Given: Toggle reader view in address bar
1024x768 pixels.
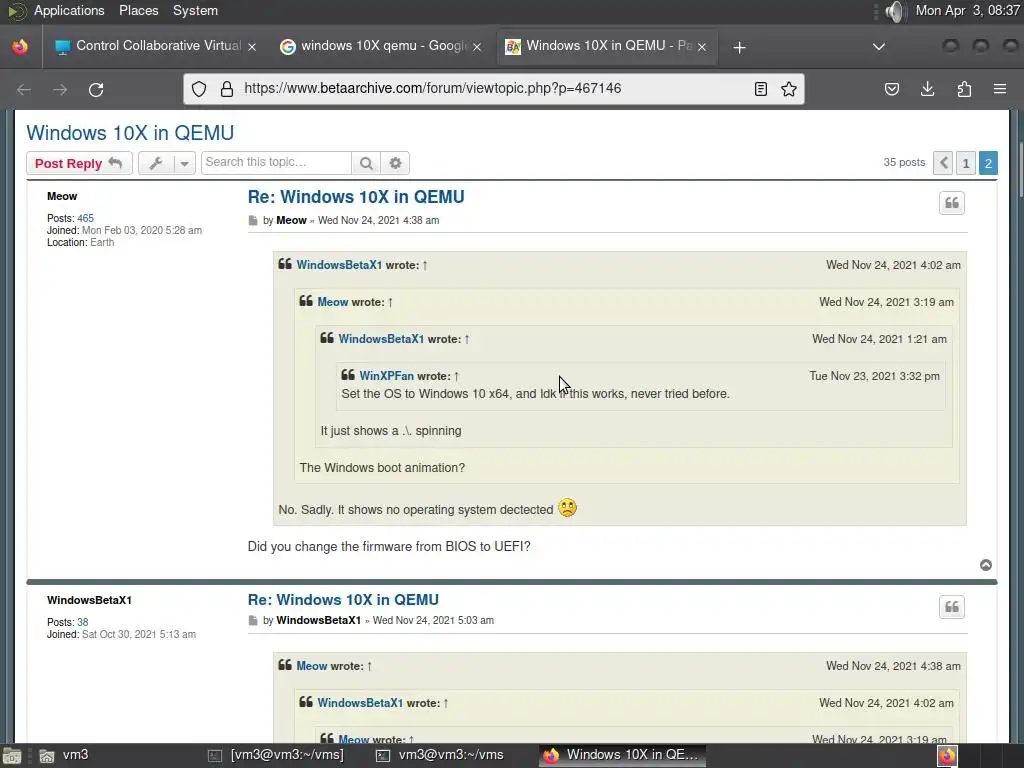Looking at the screenshot, I should coord(761,89).
